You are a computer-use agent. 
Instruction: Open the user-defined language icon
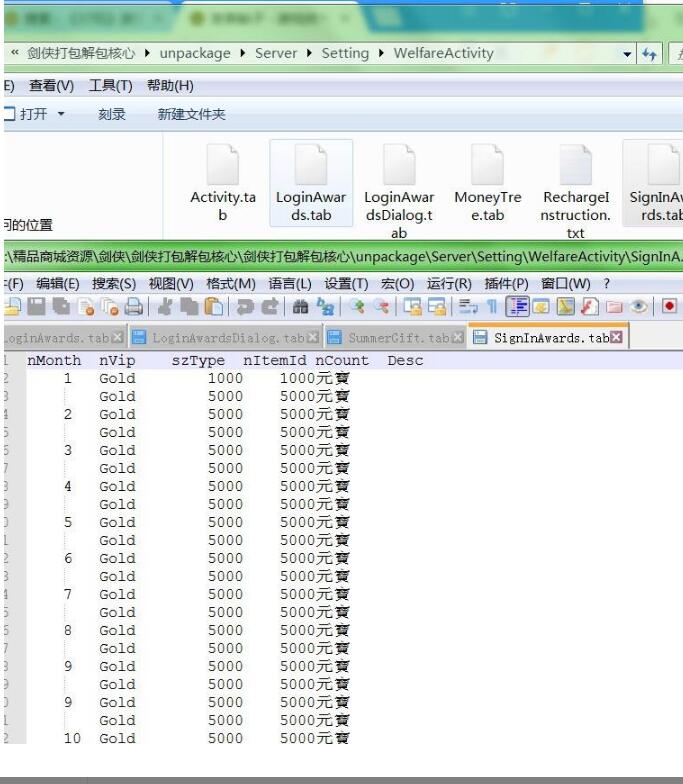click(541, 306)
